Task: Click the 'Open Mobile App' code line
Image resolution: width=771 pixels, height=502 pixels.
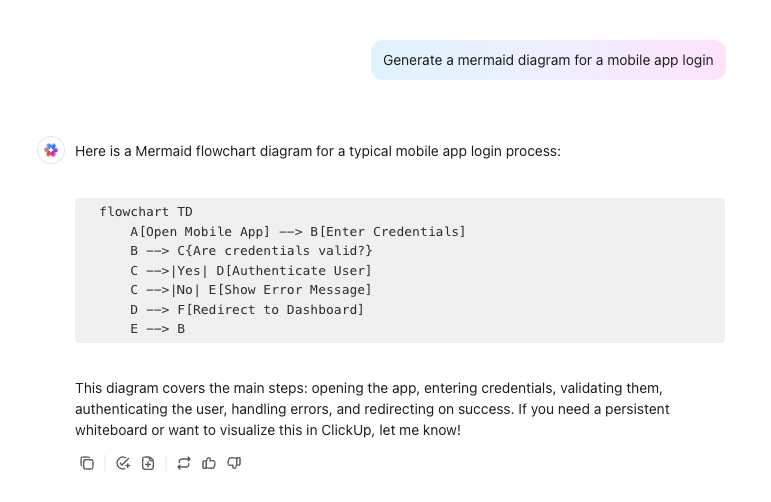Action: 297,232
